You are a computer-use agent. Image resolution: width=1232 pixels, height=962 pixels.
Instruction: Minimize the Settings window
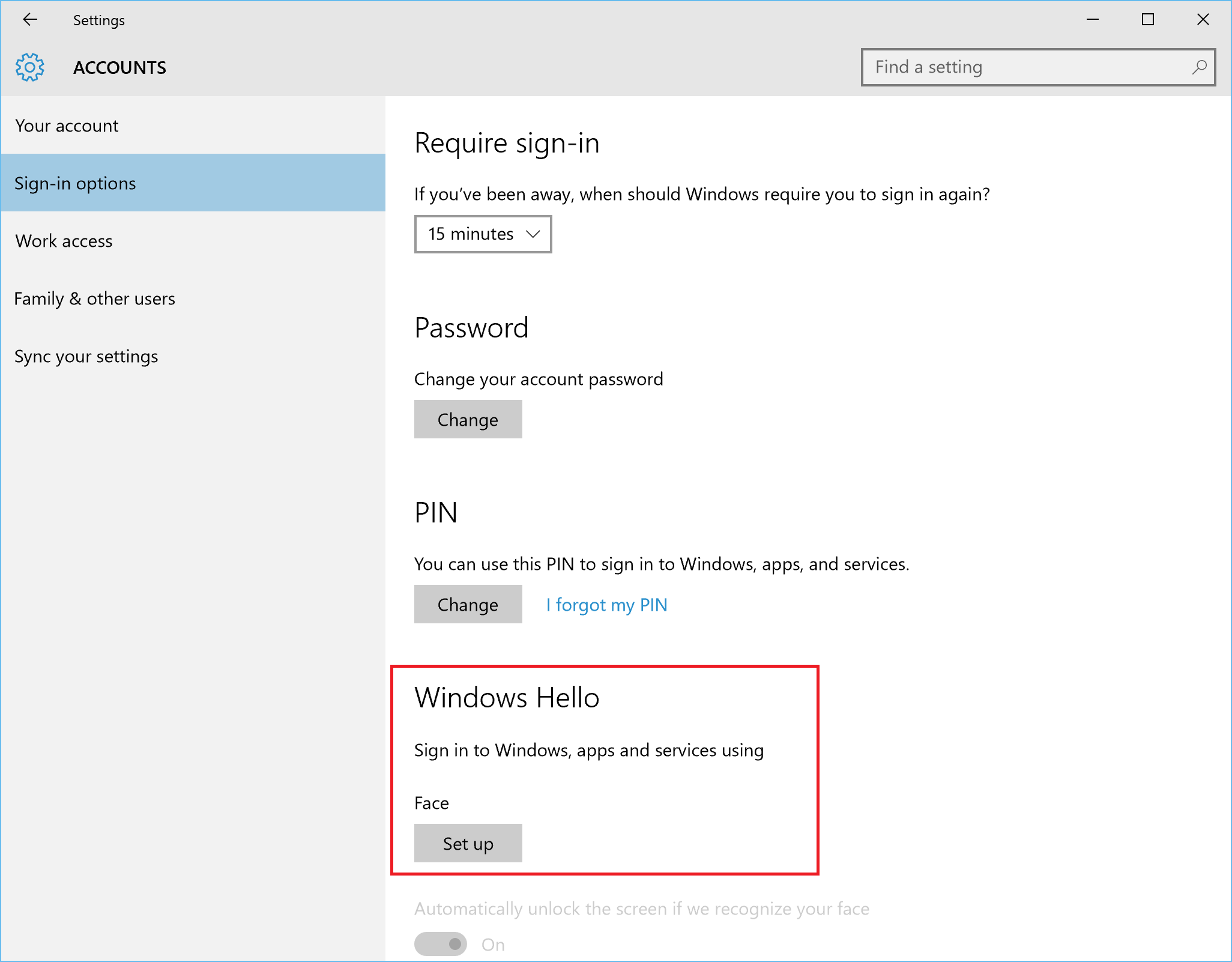1093,20
